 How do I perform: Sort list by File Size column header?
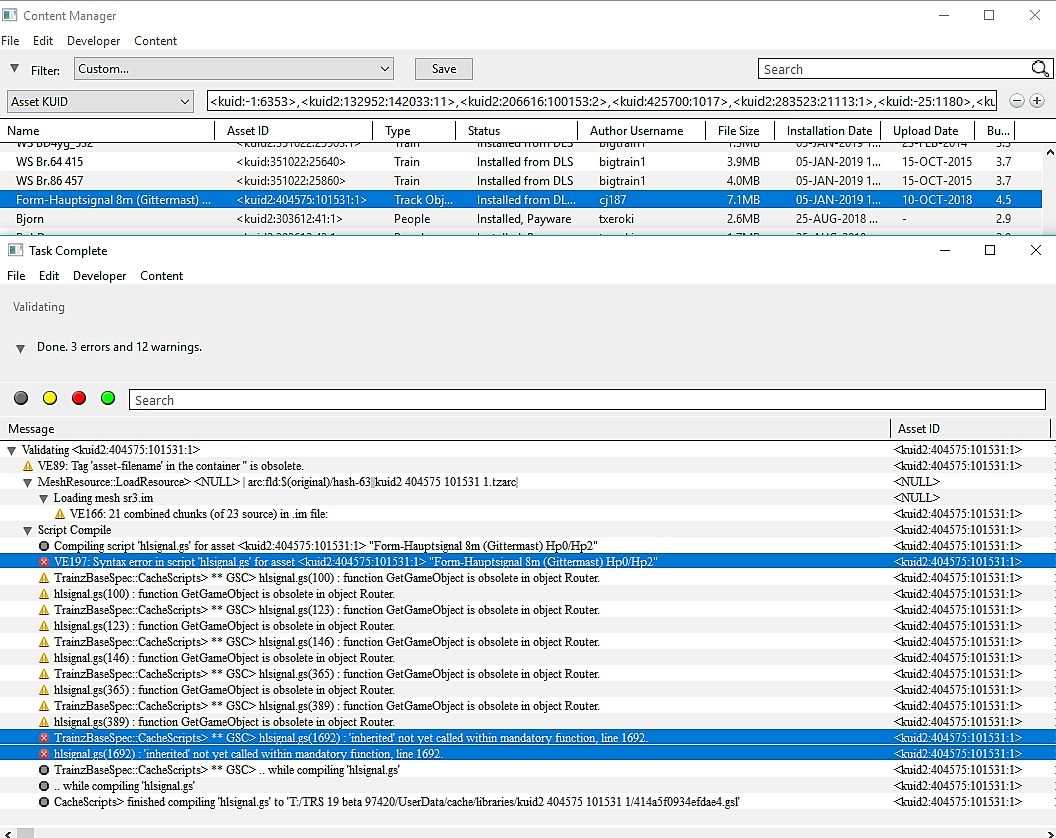tap(738, 130)
